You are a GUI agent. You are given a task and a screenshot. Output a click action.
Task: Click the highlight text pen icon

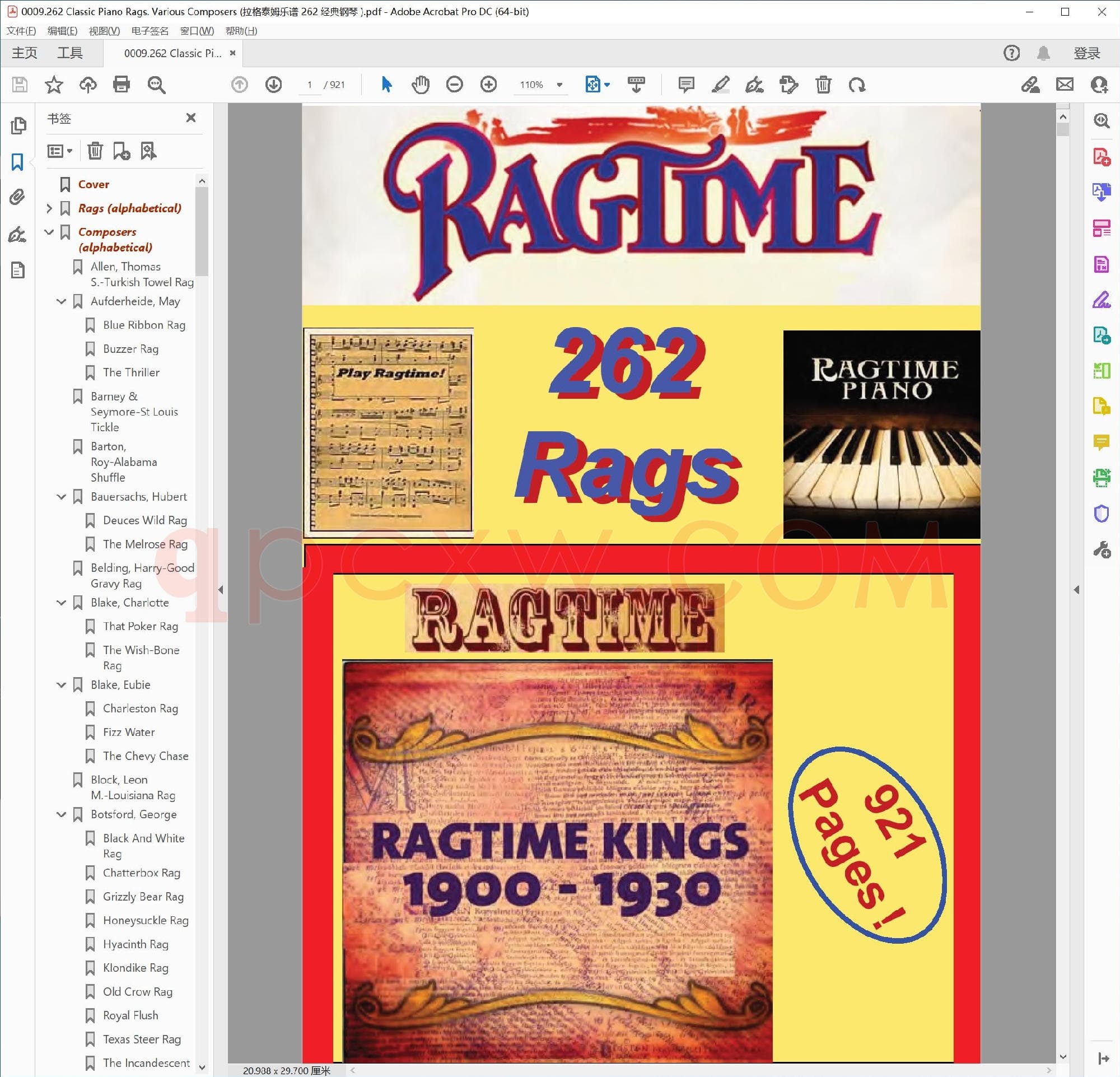click(720, 85)
